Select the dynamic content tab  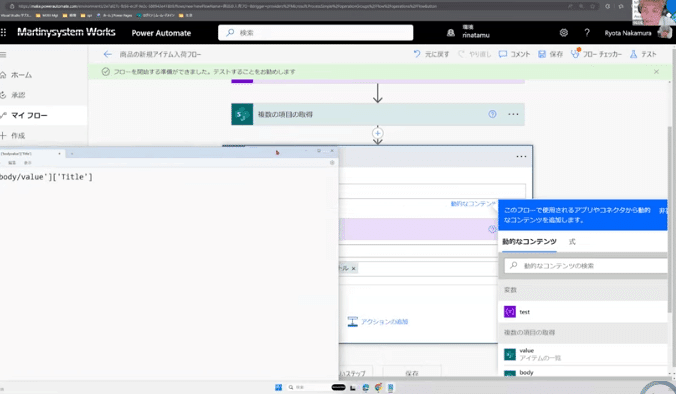[529, 242]
